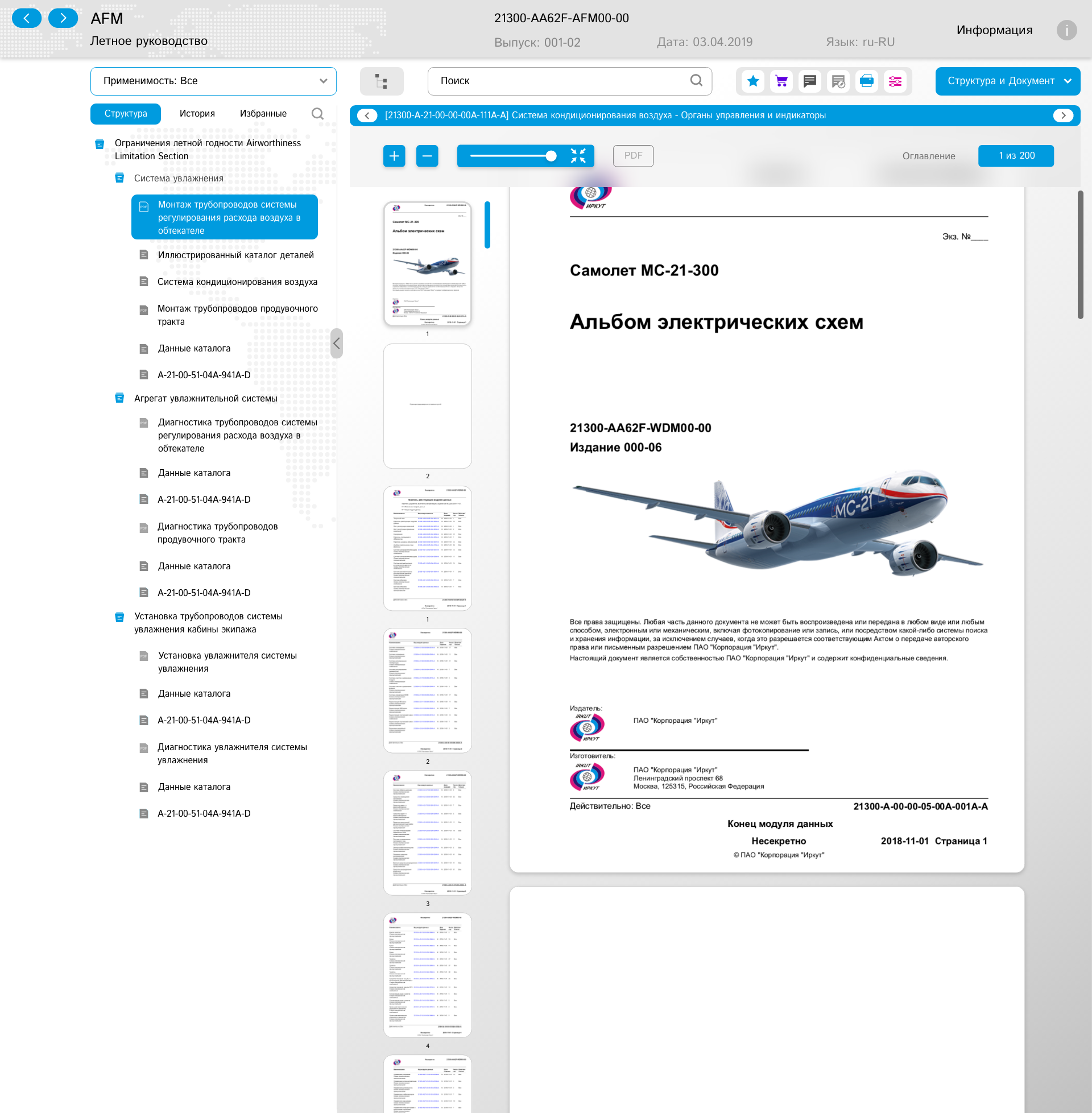Switch to the Структура tab

[126, 114]
